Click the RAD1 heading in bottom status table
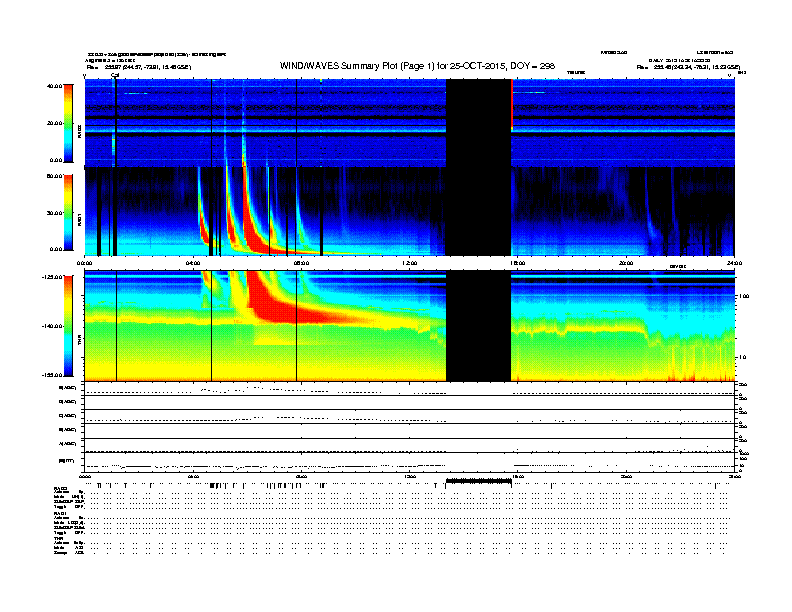792x612 pixels. 61,514
